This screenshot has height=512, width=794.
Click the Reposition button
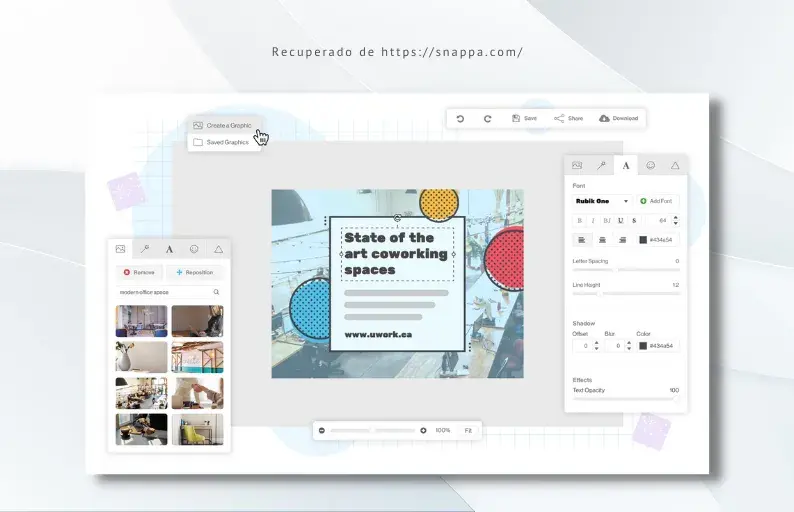[194, 272]
